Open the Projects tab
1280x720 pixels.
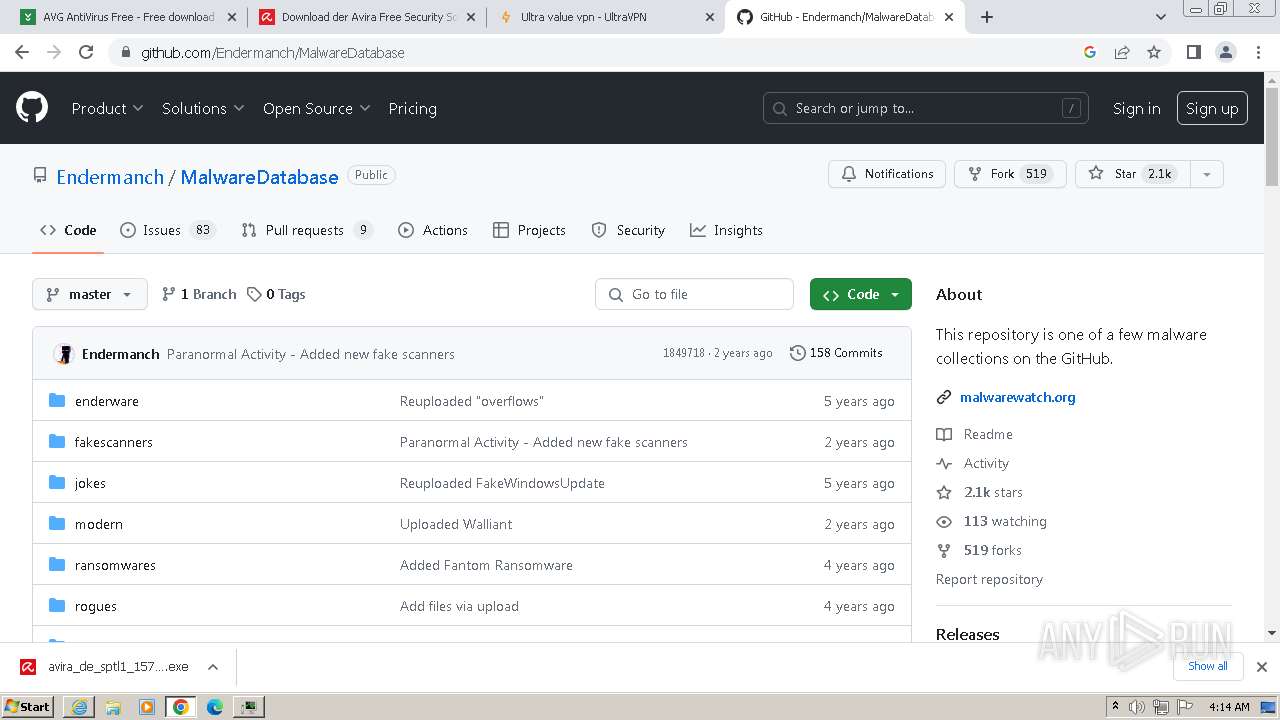click(x=529, y=230)
